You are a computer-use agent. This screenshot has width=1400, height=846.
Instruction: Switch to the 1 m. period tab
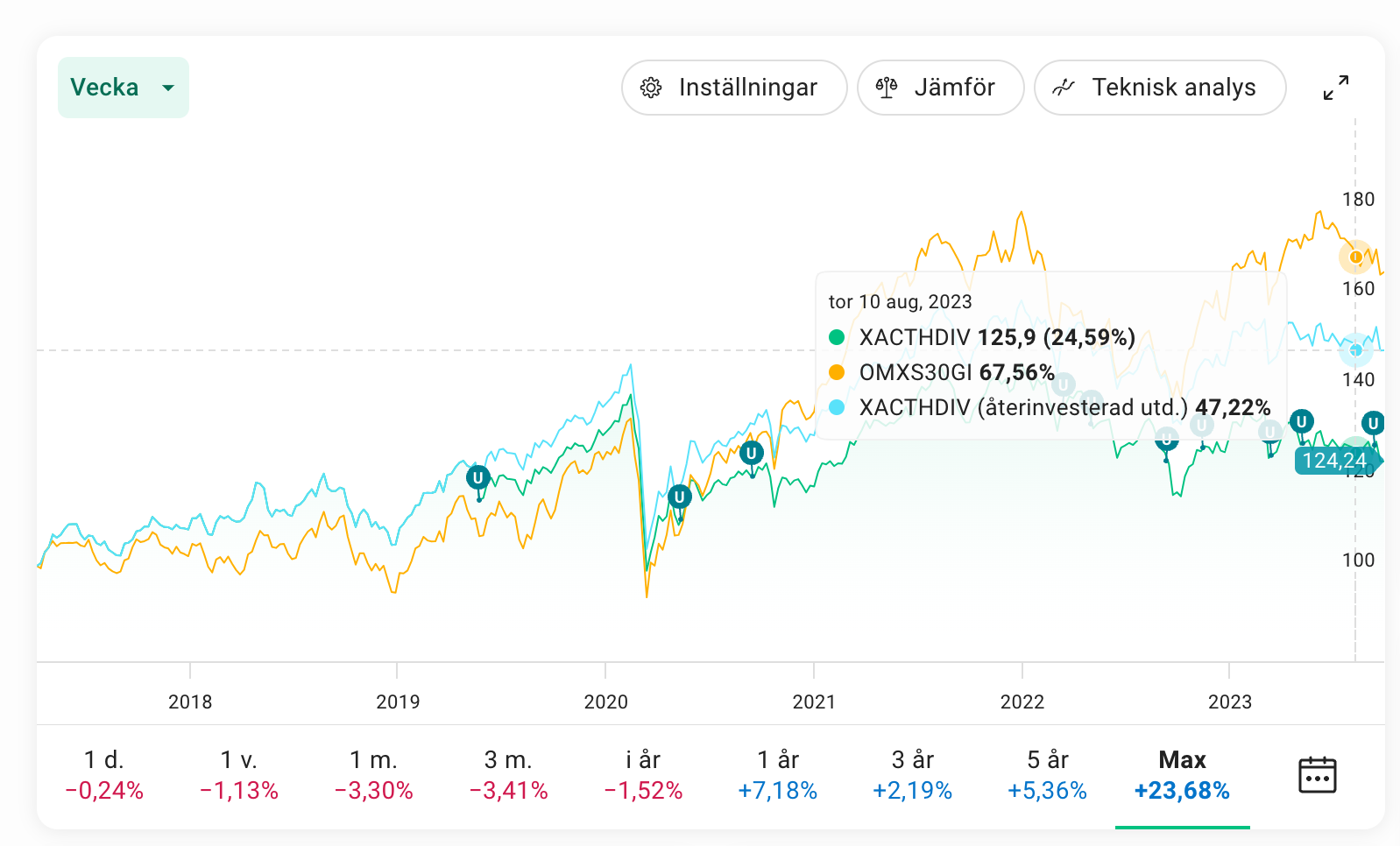pyautogui.click(x=374, y=775)
